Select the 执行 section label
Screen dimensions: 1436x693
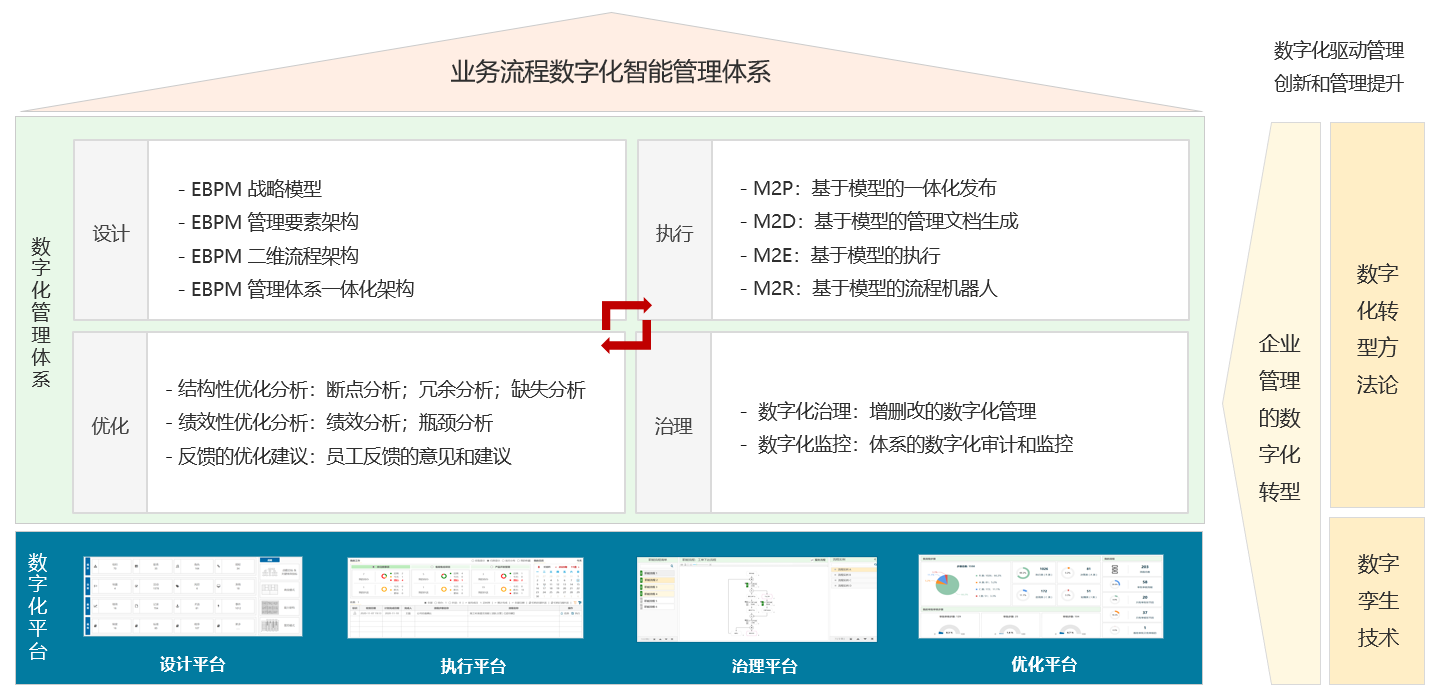coord(674,234)
